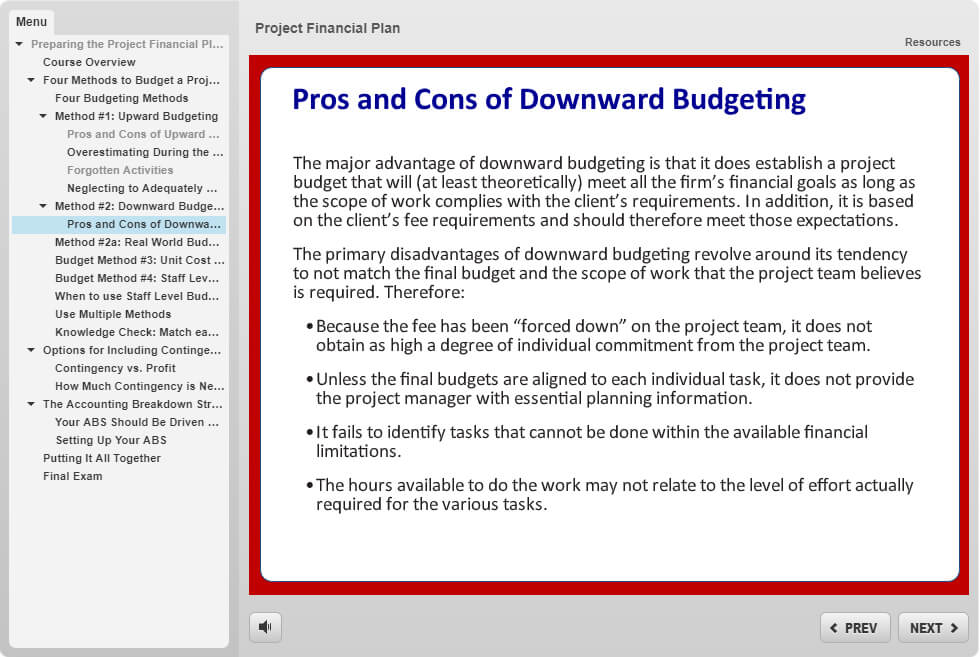Collapse the Options for Including Contingency section
This screenshot has height=657, width=980.
pos(31,350)
